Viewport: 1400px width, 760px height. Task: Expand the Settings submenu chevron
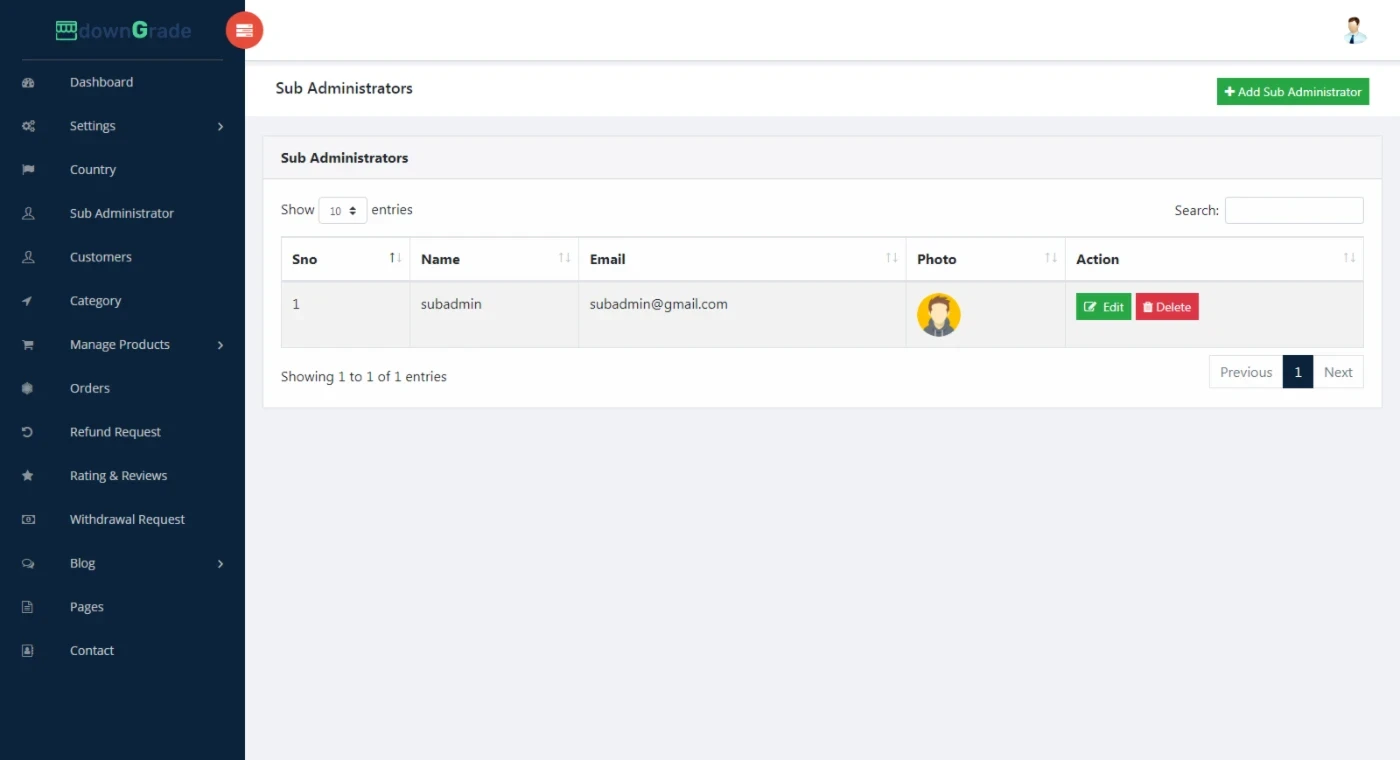[x=220, y=127]
